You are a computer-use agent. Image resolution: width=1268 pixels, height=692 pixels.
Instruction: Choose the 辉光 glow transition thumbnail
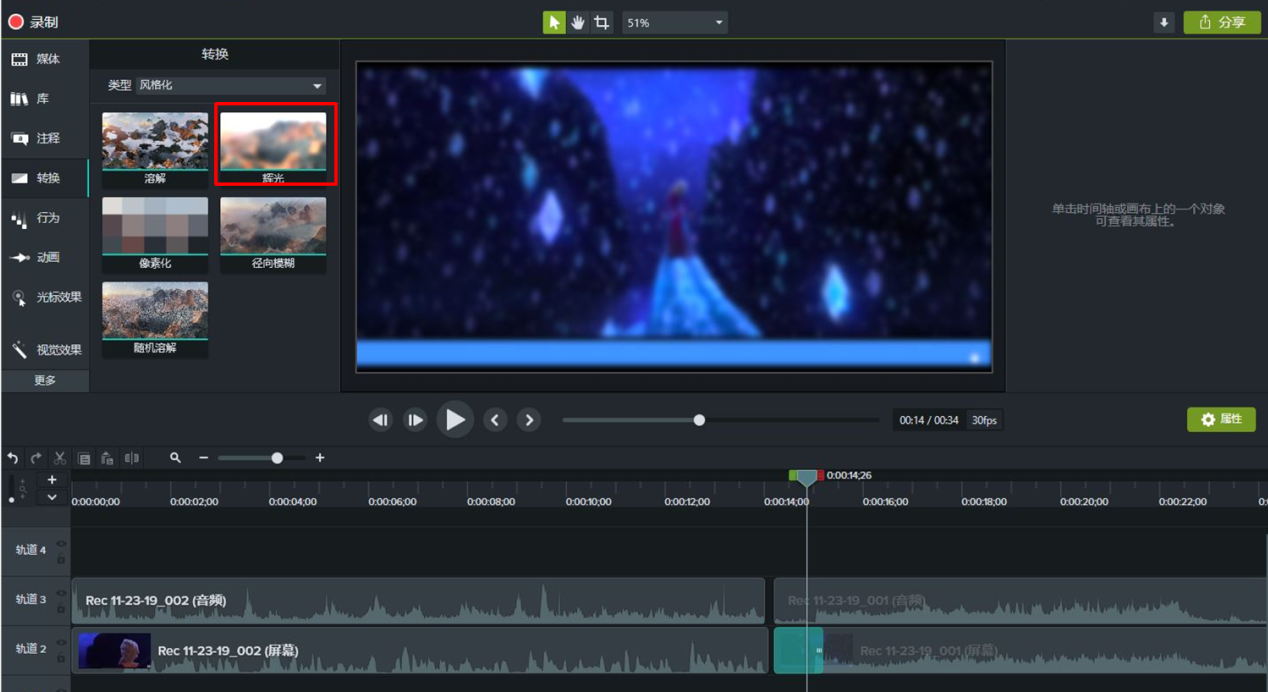tap(273, 150)
